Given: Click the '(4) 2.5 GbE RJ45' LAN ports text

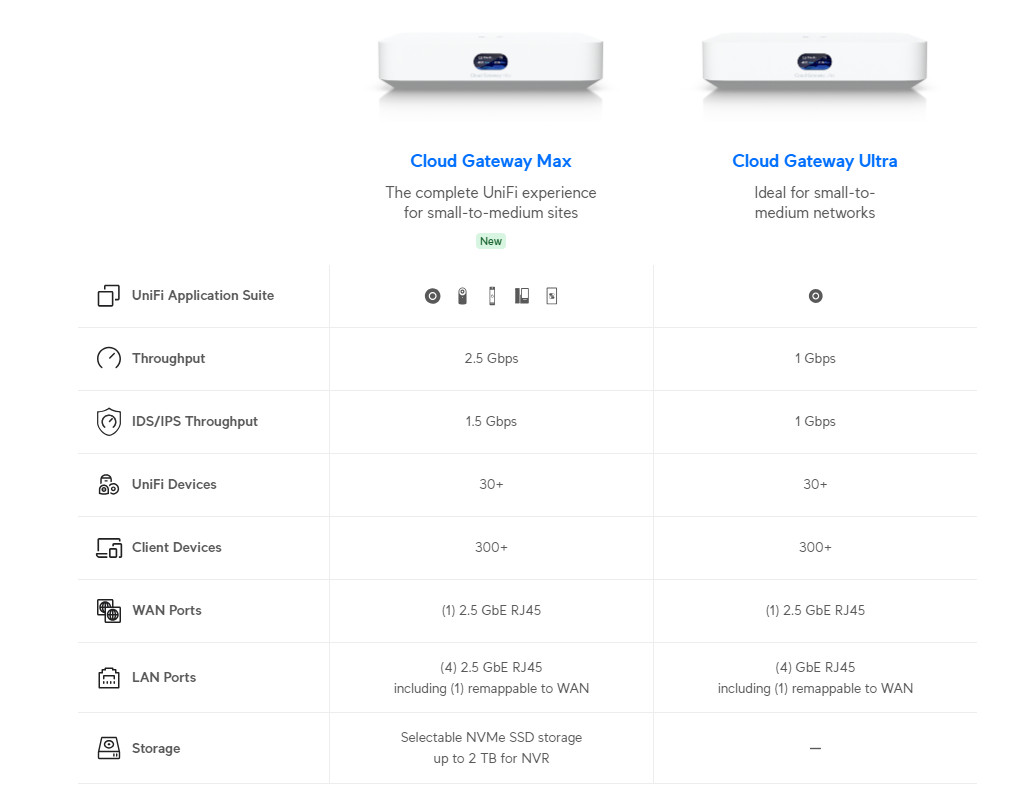Looking at the screenshot, I should click(x=491, y=667).
